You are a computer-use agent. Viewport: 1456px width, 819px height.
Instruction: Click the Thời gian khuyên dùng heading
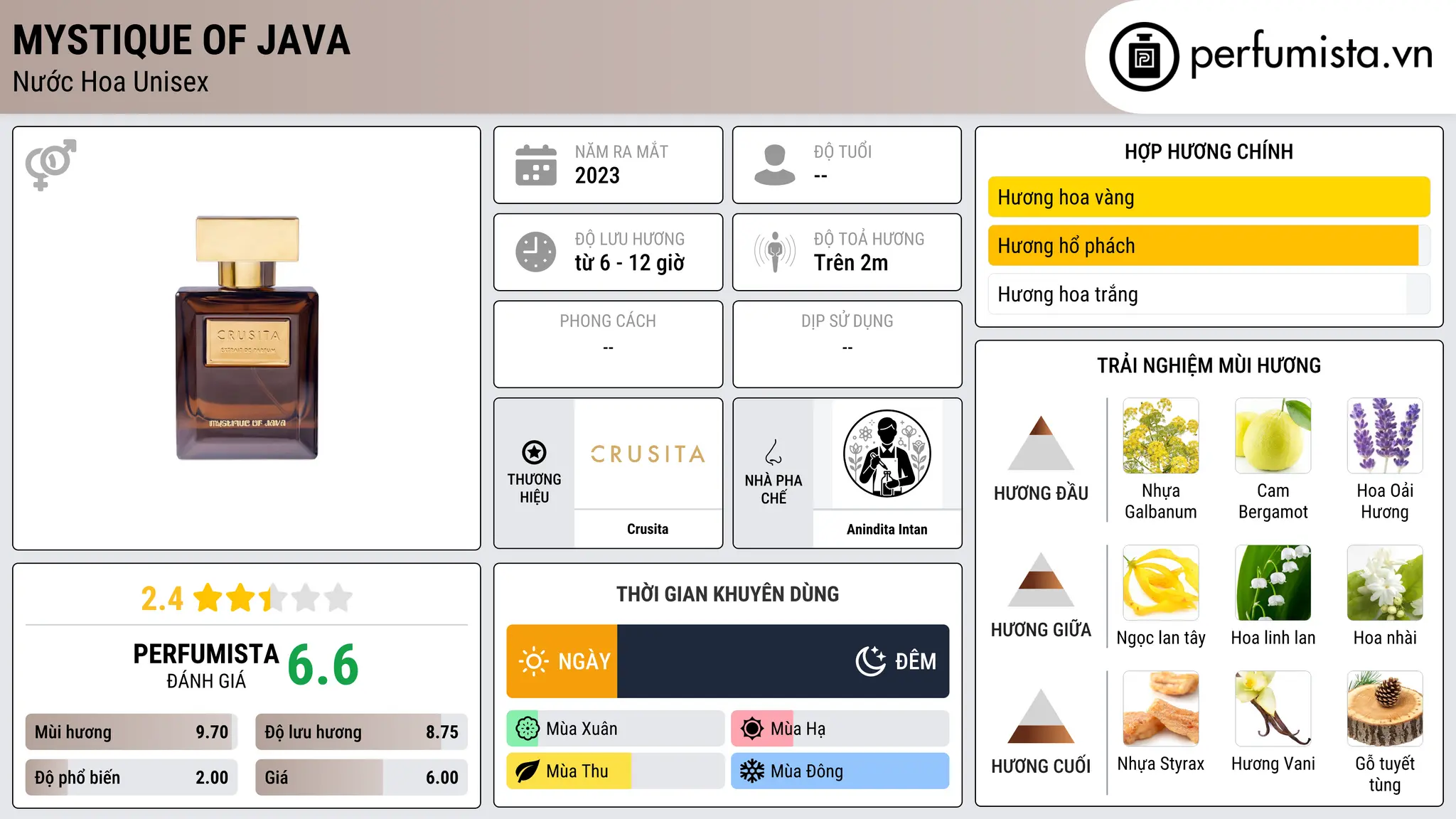(x=727, y=594)
